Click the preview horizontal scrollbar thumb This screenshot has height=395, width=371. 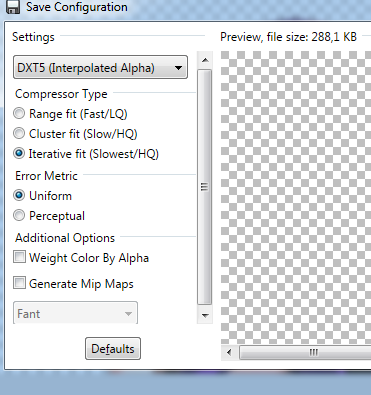pos(305,352)
